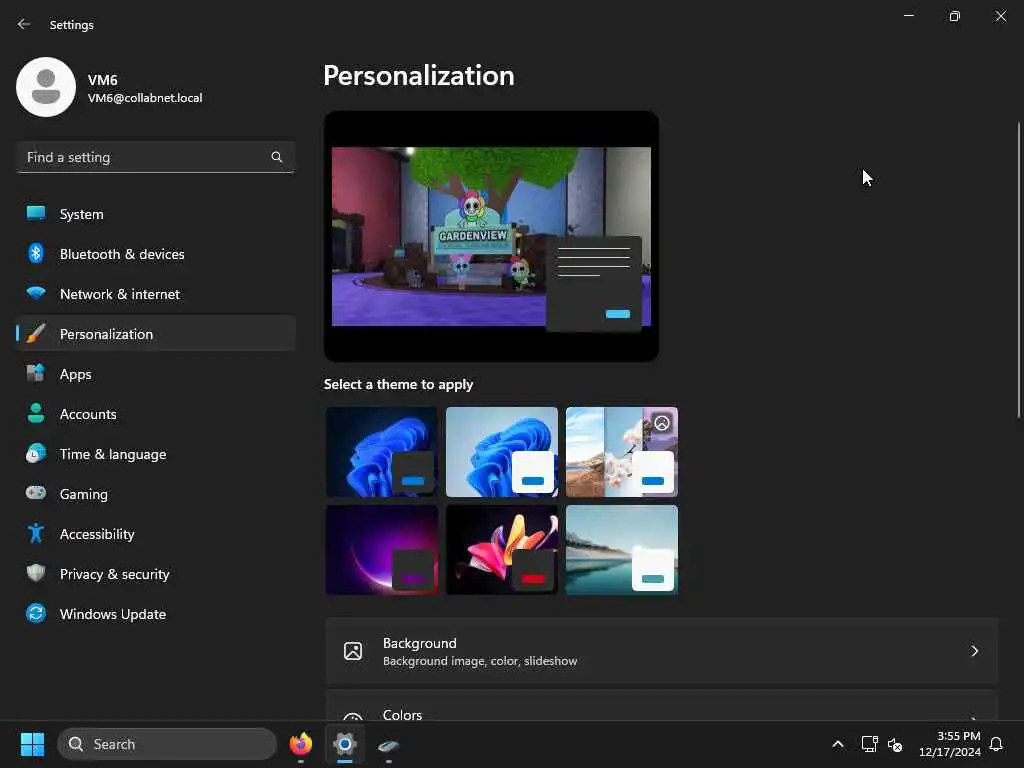Click the Gardenview desktop preview image
This screenshot has height=768, width=1024.
pyautogui.click(x=491, y=236)
